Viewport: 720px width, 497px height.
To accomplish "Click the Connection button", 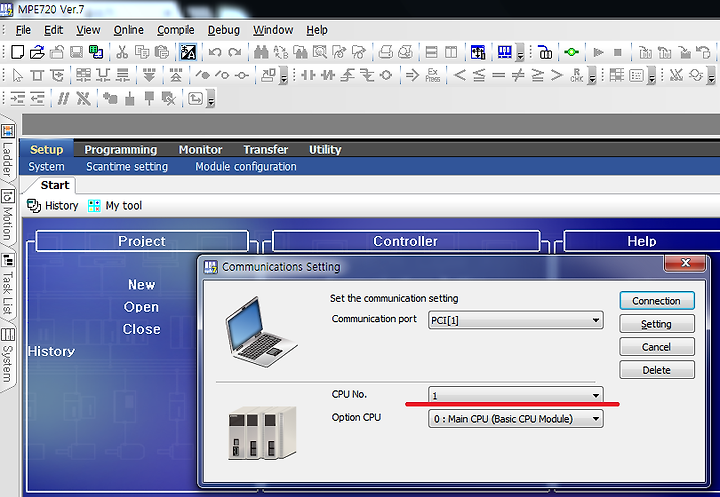I will coord(657,301).
